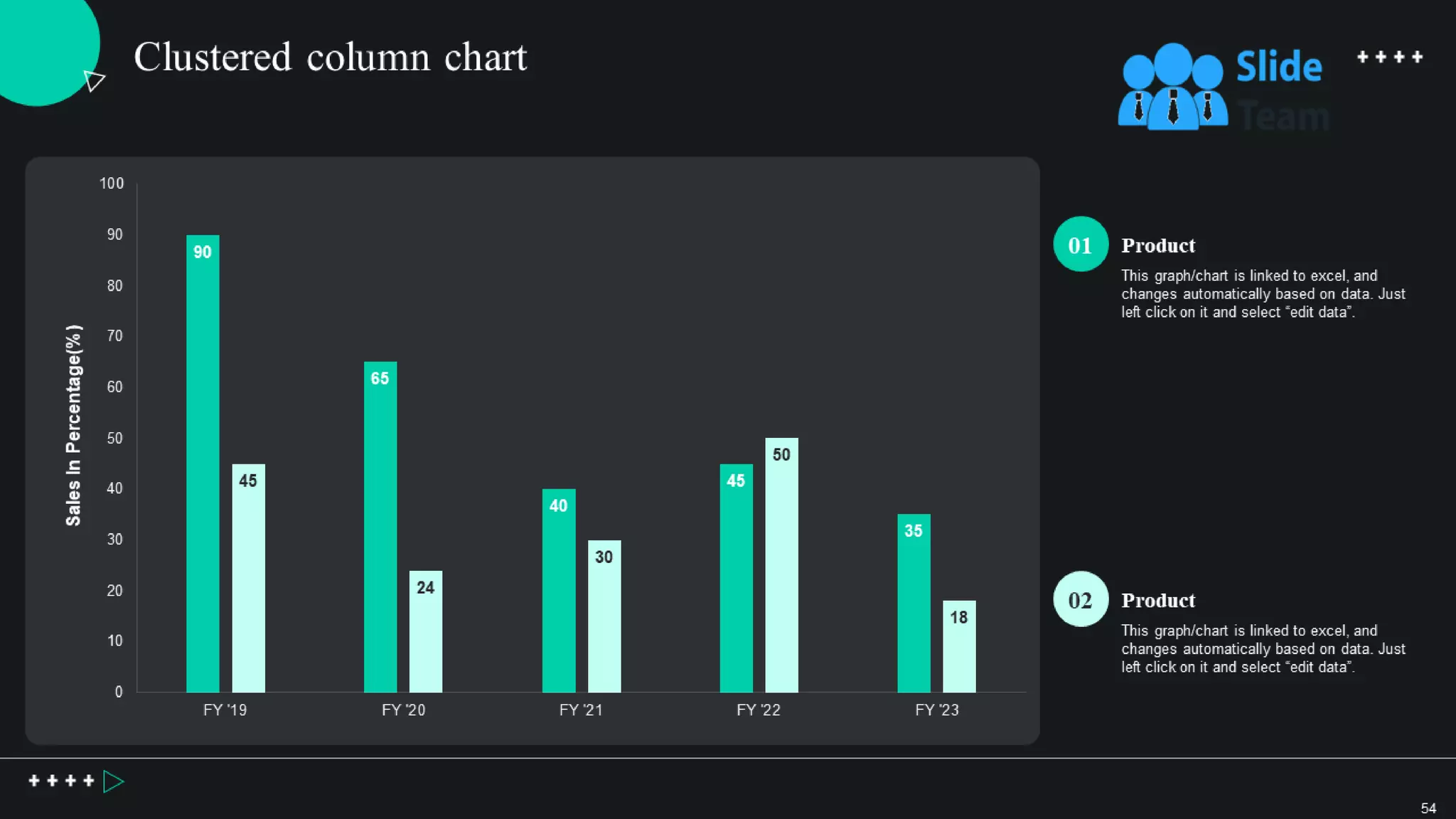The image size is (1456, 819).
Task: Click the FY '21 bar labeled 40
Action: 559,590
